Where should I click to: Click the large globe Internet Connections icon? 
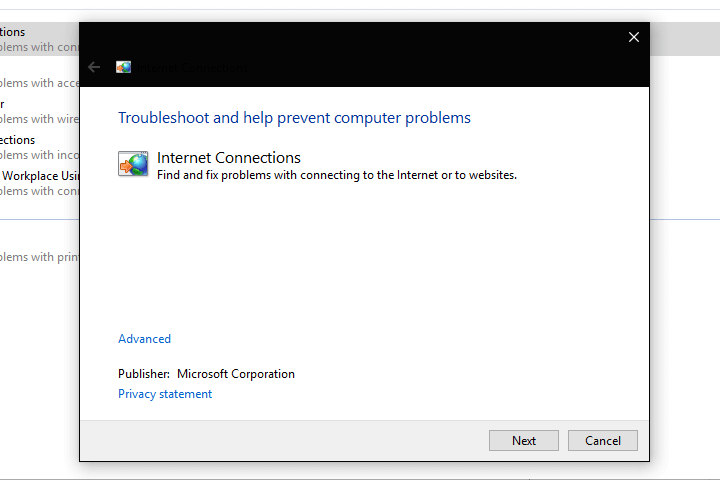[133, 165]
